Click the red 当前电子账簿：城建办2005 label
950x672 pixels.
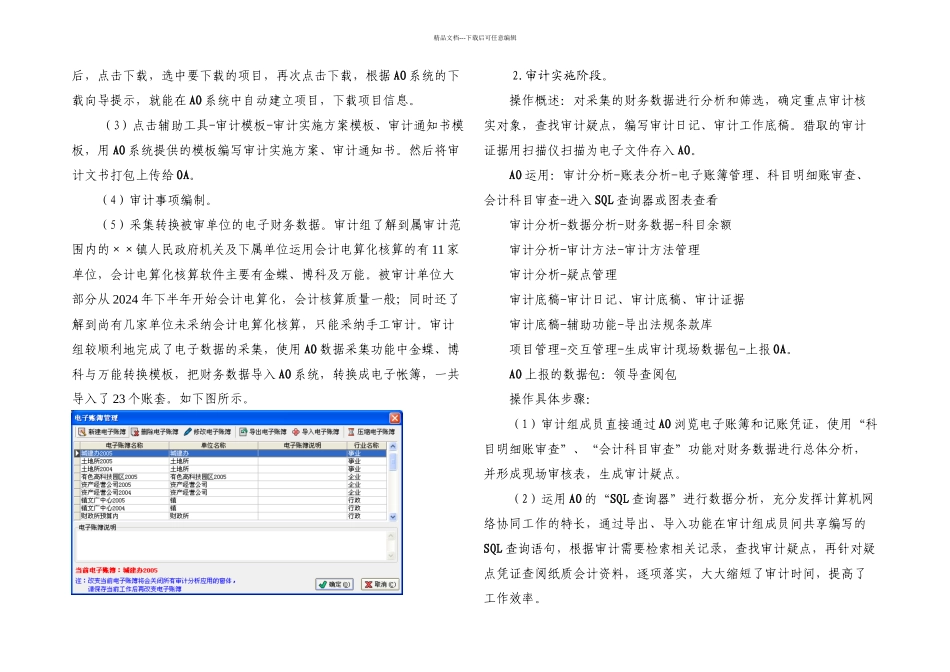pyautogui.click(x=116, y=570)
